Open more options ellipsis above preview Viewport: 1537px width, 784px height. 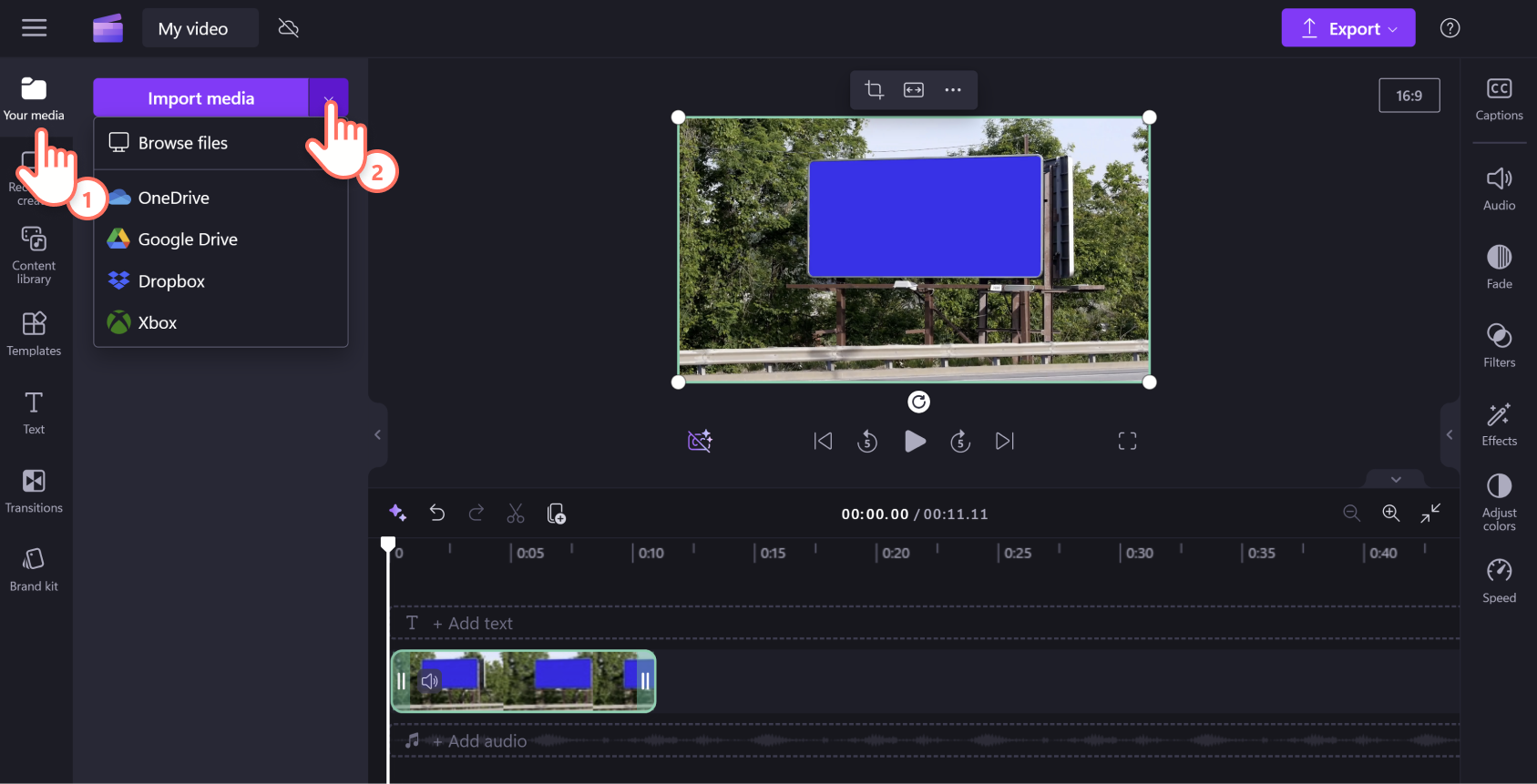pyautogui.click(x=953, y=89)
